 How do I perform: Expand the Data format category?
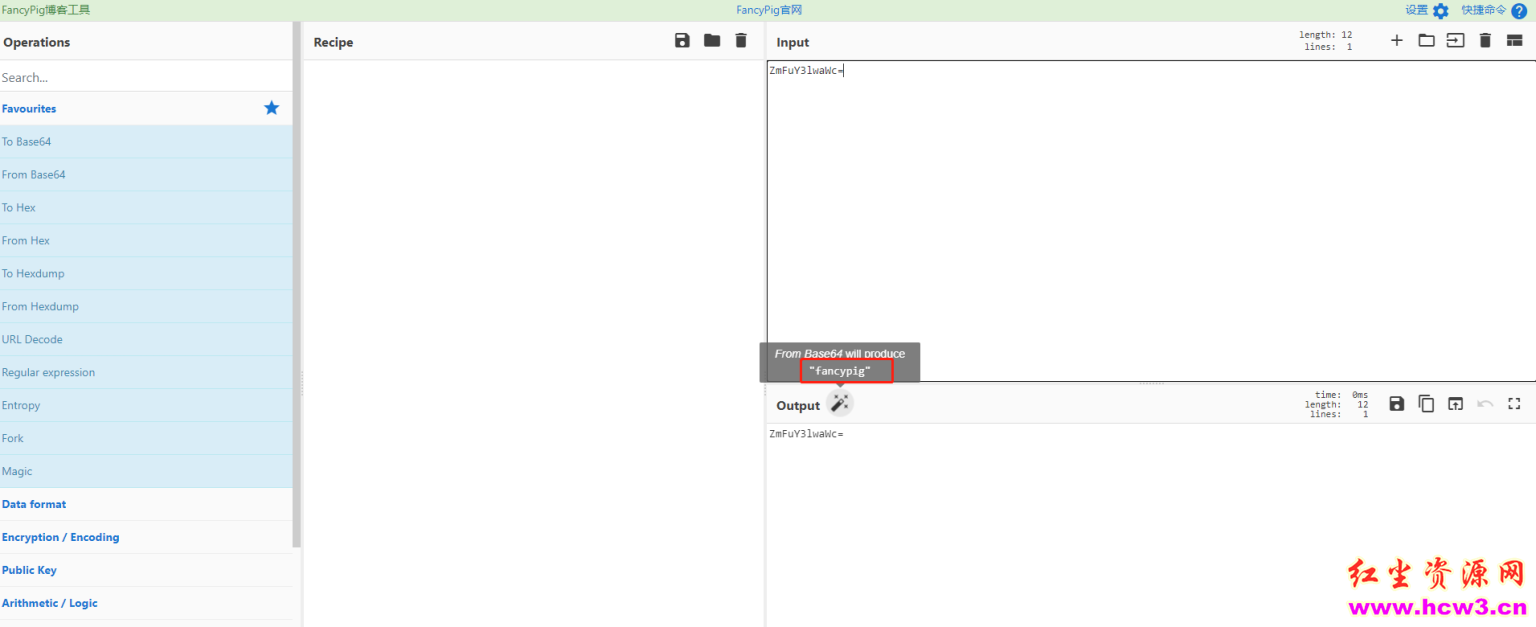coord(146,504)
